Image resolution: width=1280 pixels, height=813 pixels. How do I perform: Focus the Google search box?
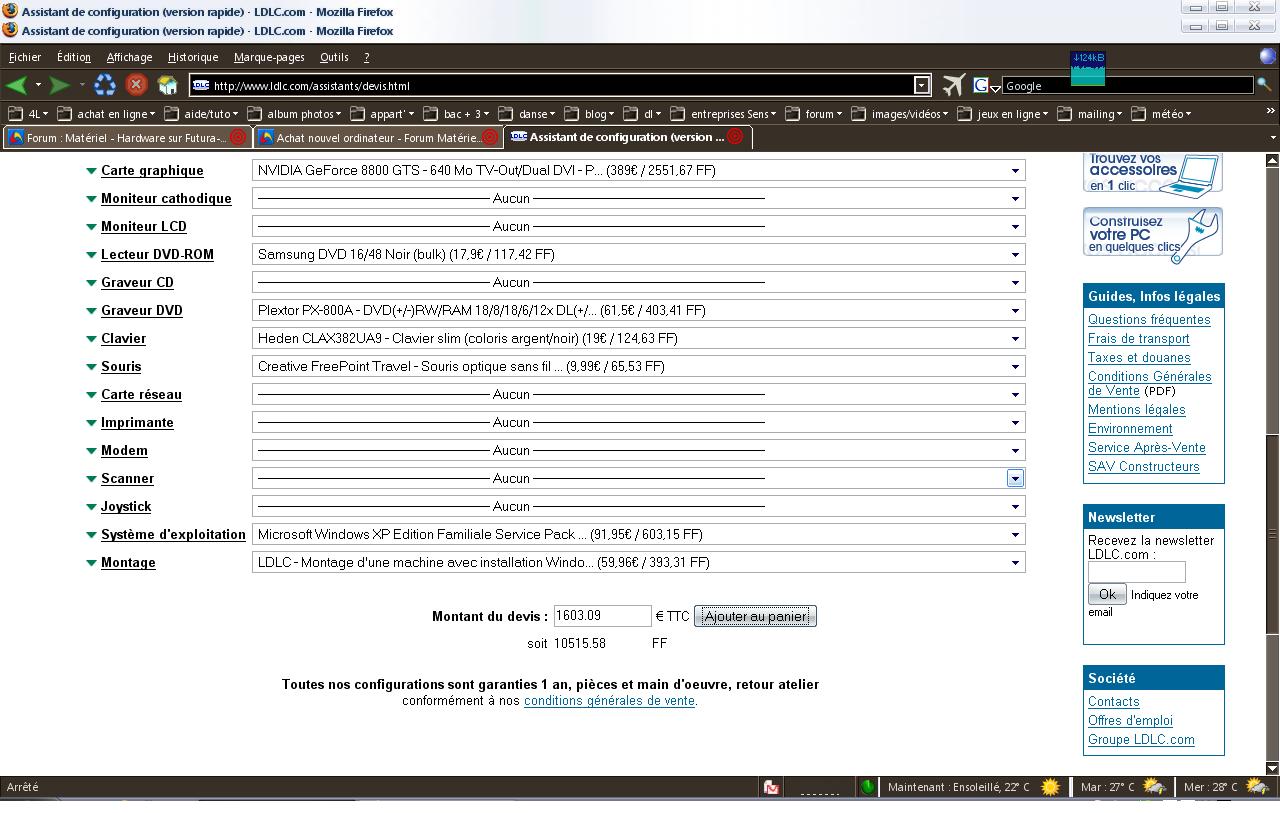tap(1127, 86)
